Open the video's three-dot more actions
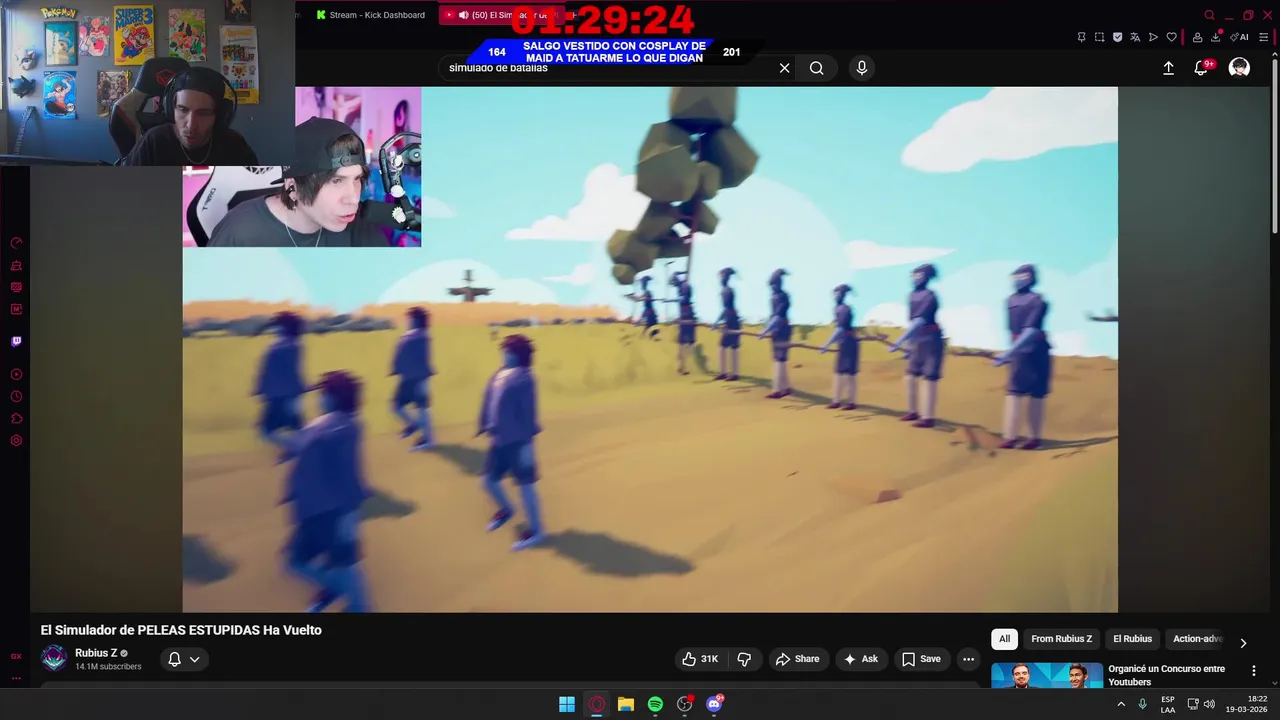This screenshot has height=720, width=1280. (x=968, y=659)
